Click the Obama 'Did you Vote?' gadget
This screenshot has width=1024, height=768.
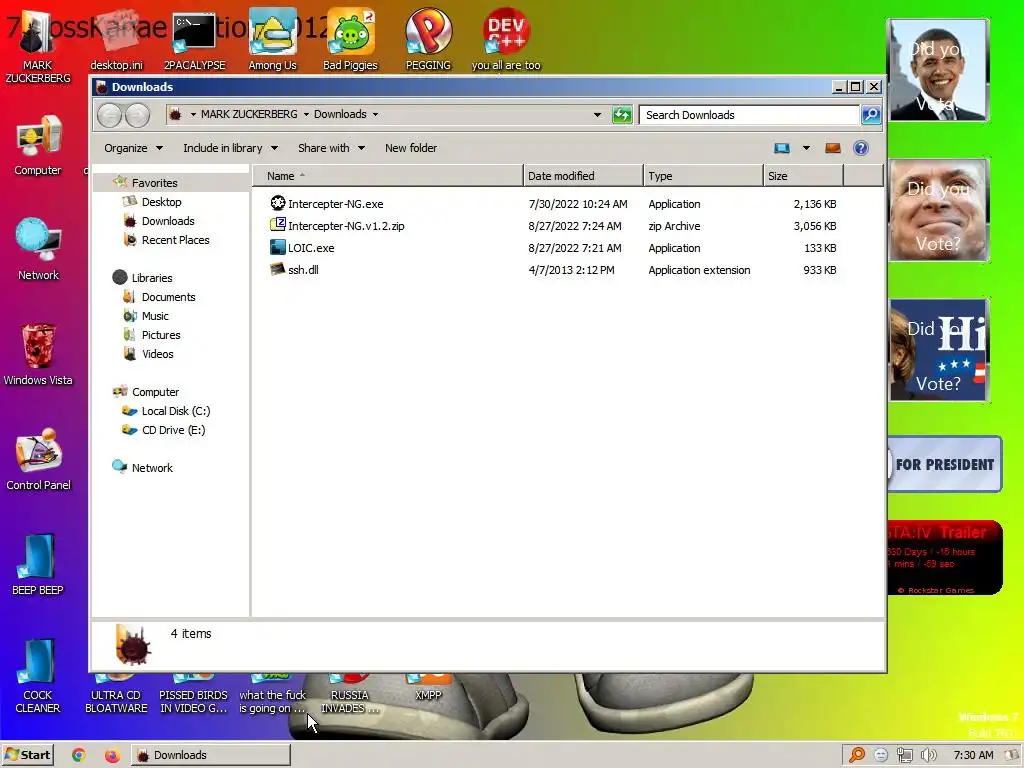(x=938, y=71)
